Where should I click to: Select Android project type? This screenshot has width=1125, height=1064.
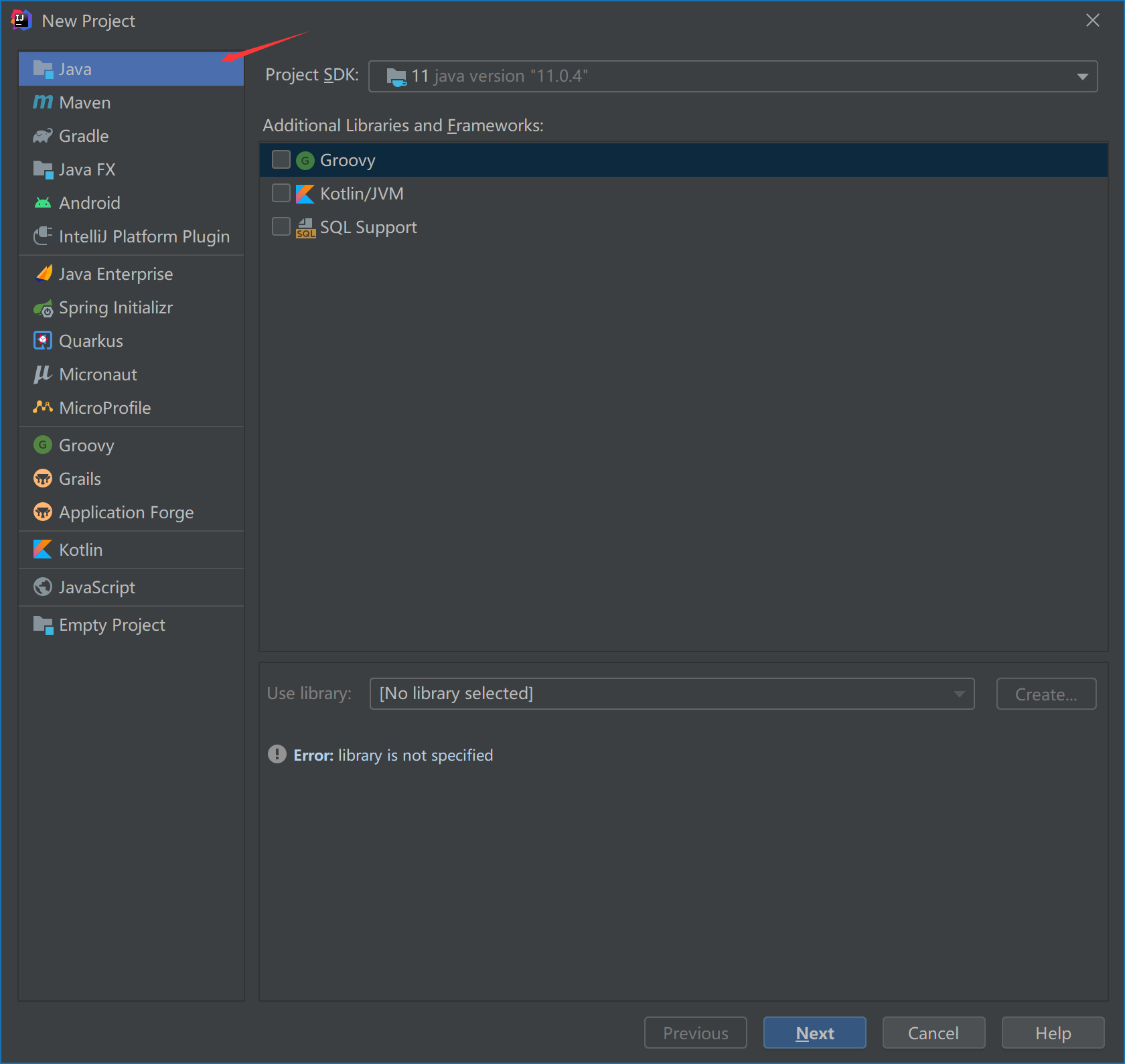(x=131, y=203)
